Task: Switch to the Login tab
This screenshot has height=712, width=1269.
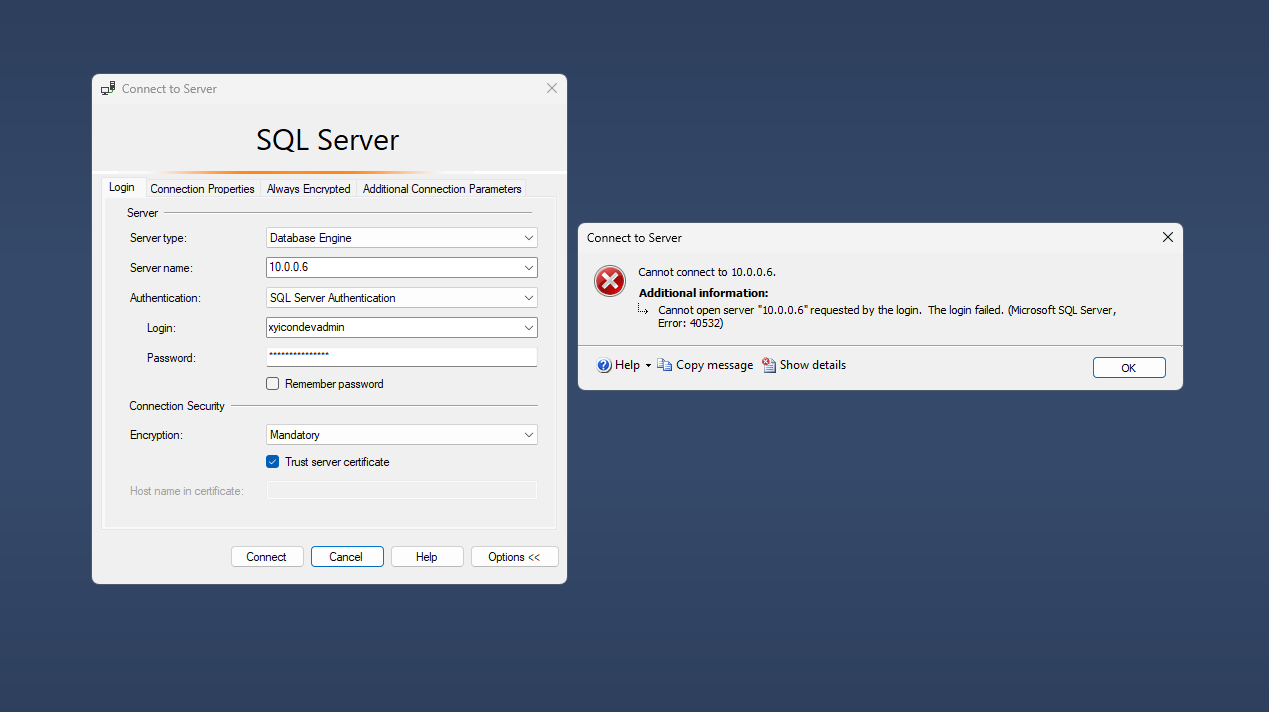Action: click(122, 187)
